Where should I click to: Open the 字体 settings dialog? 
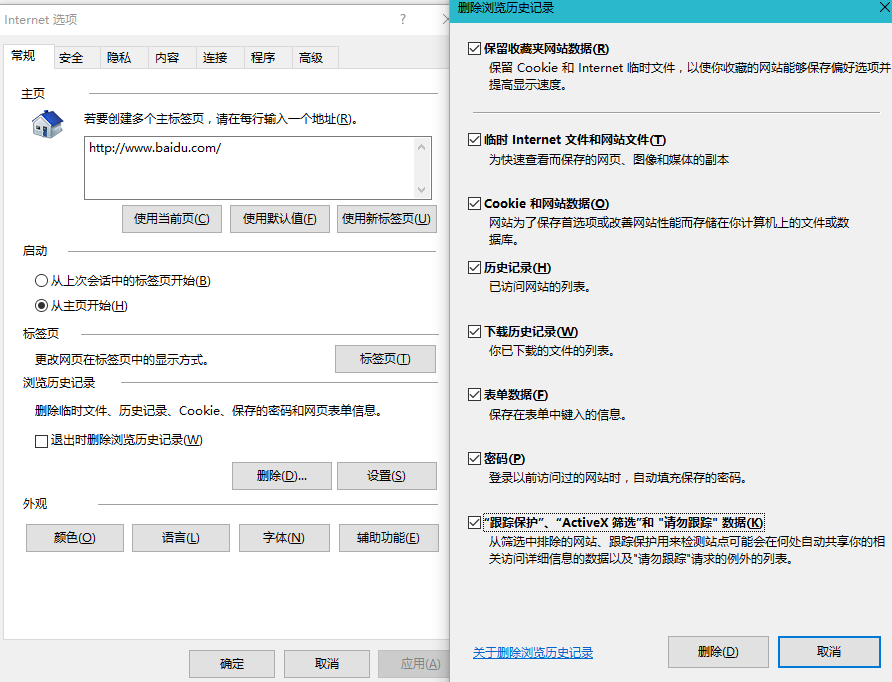[x=286, y=537]
